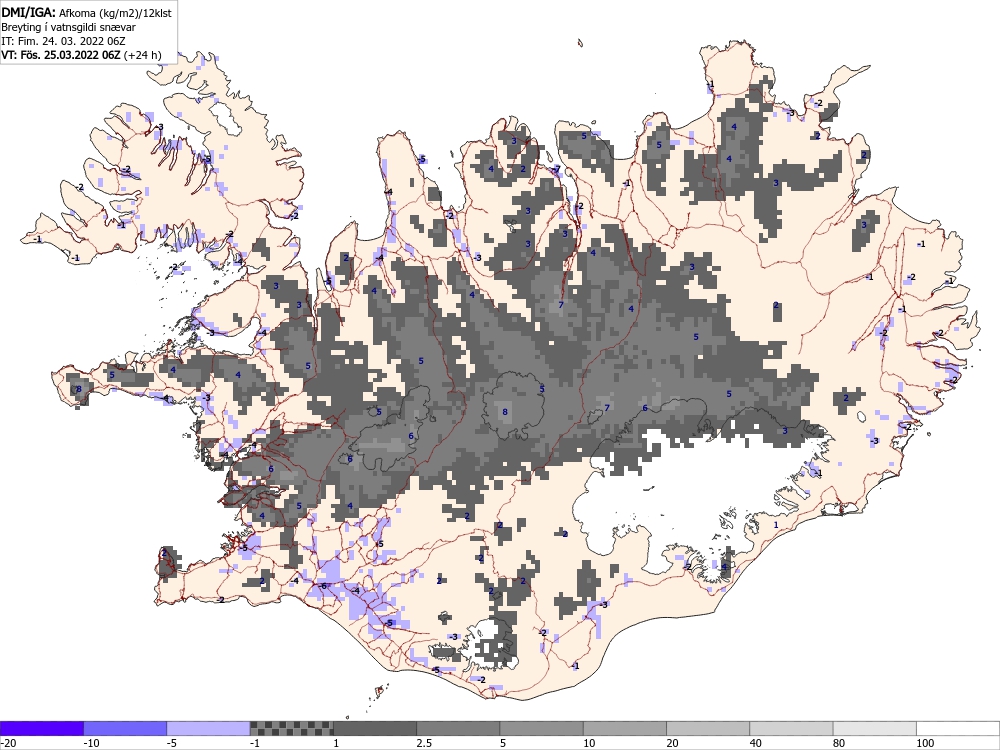Select the legend swatch for 10 to 20
Viewport: 1000px width, 750px height.
tap(625, 728)
